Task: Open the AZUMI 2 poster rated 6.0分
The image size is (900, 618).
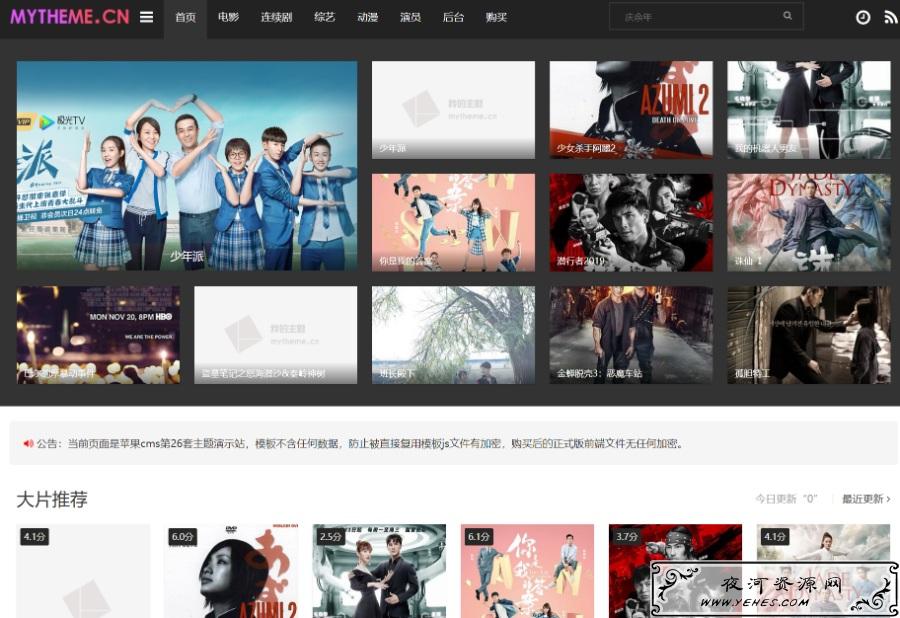Action: click(x=231, y=571)
